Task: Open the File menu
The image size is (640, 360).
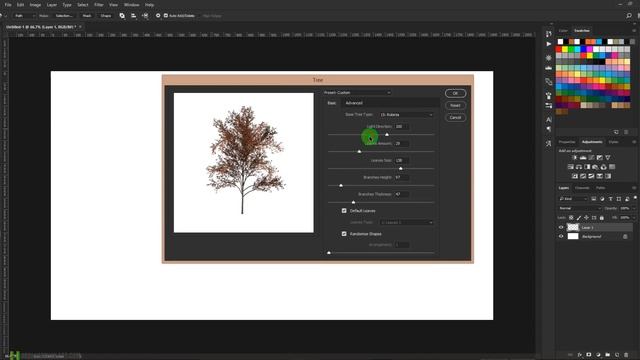Action: click(x=8, y=5)
